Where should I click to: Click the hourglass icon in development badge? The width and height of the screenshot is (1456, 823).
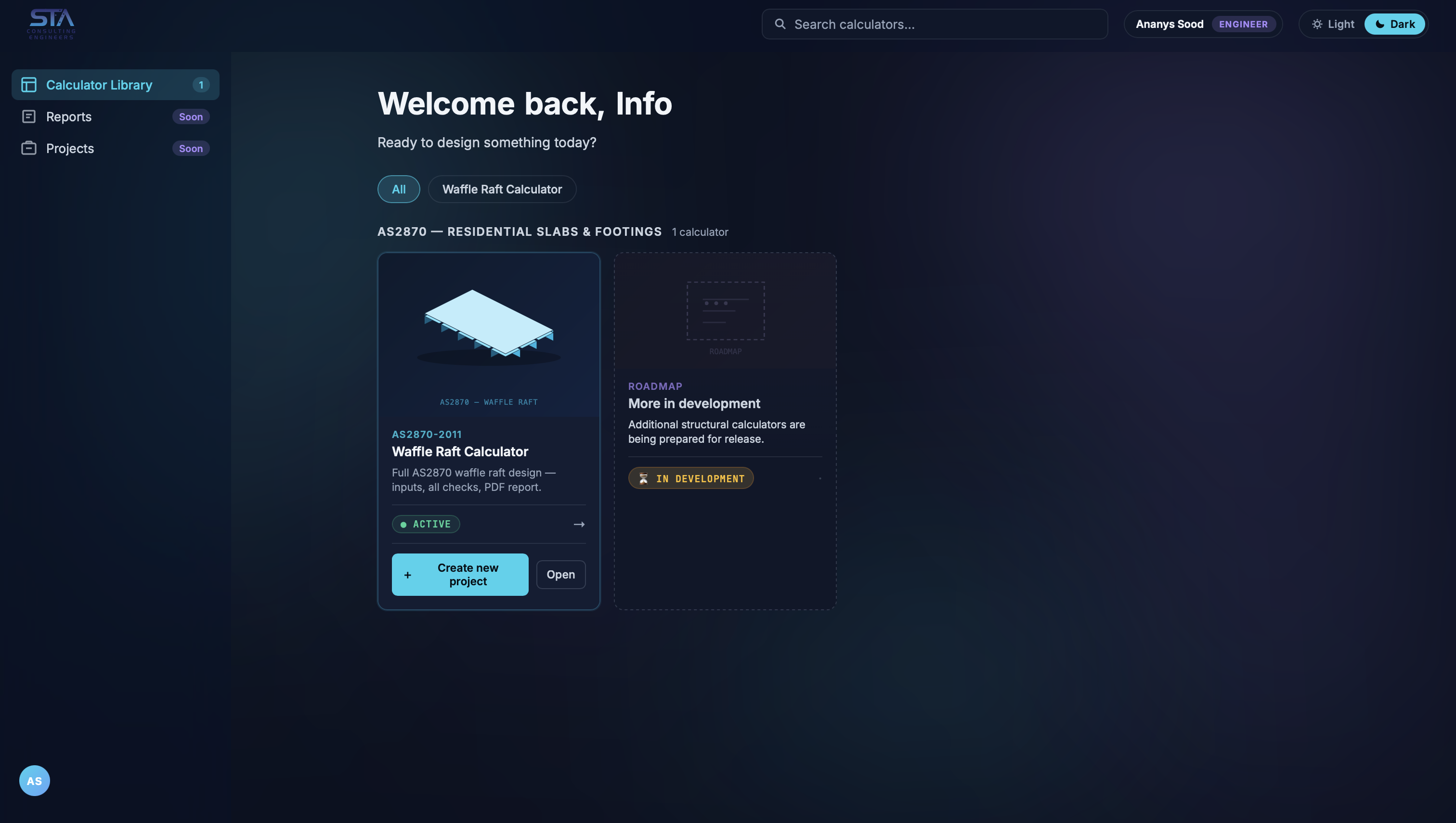(x=643, y=478)
